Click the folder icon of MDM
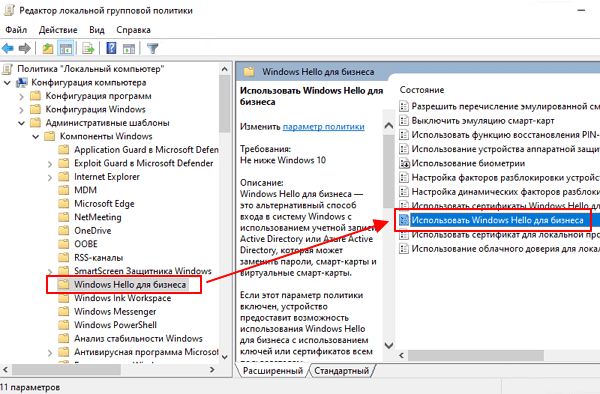 pyautogui.click(x=64, y=190)
